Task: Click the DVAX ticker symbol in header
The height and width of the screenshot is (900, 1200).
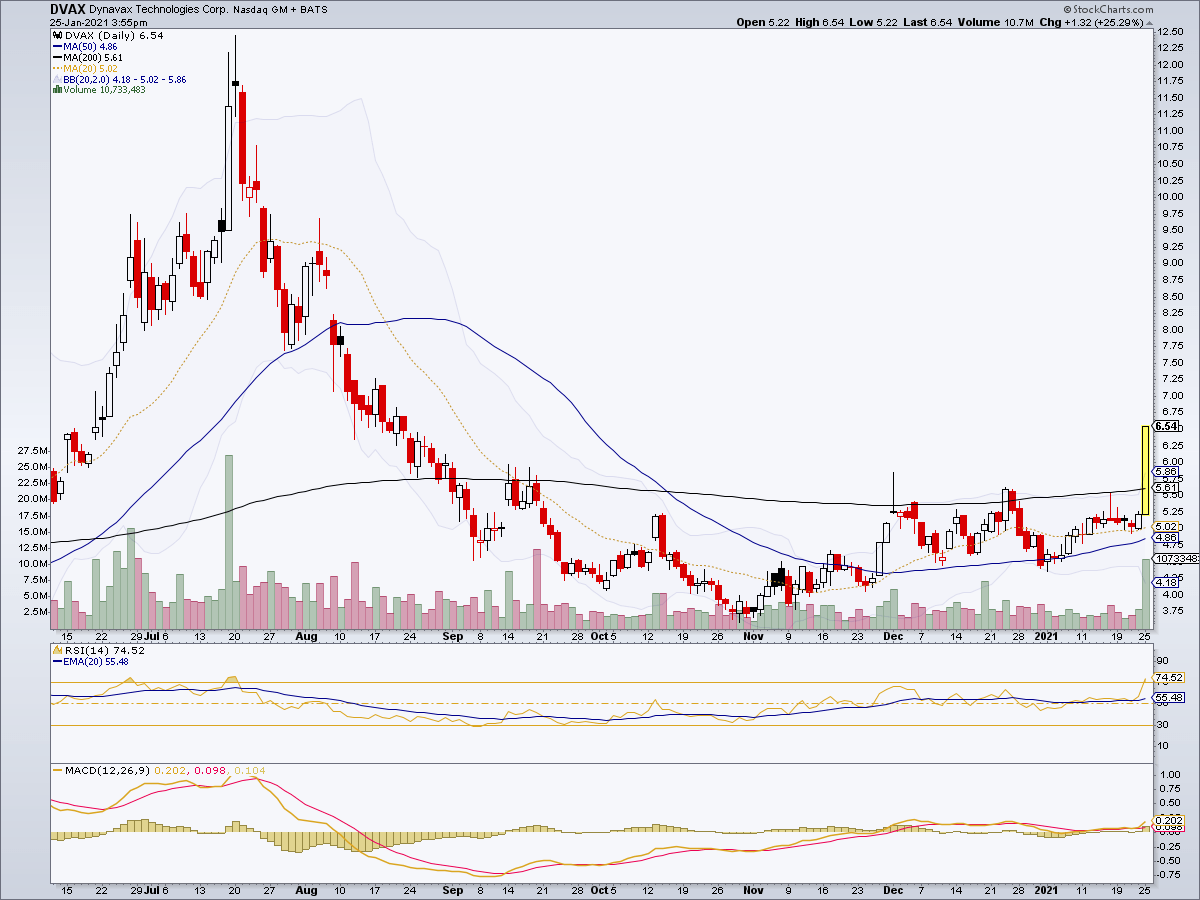Action: tap(70, 8)
